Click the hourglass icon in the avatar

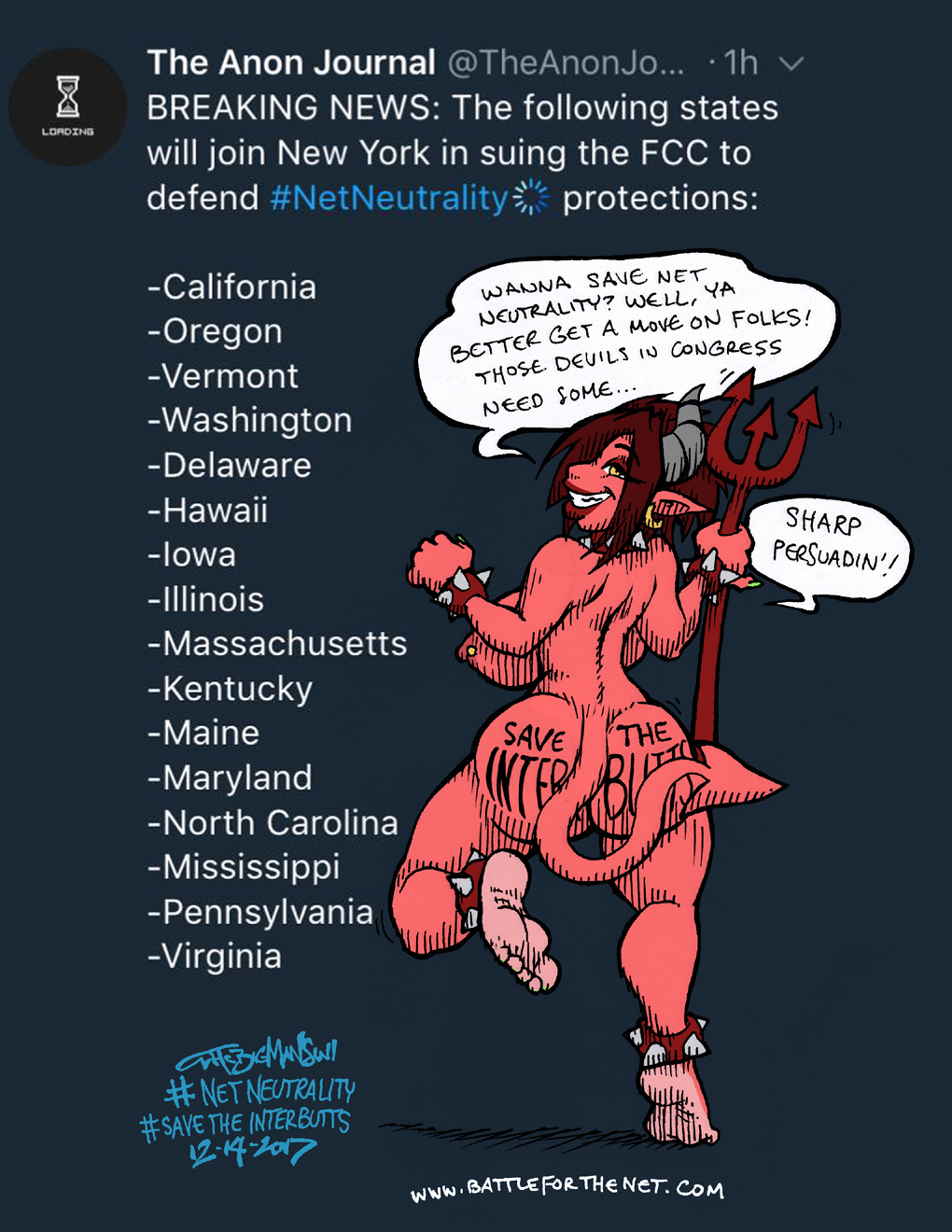point(68,96)
